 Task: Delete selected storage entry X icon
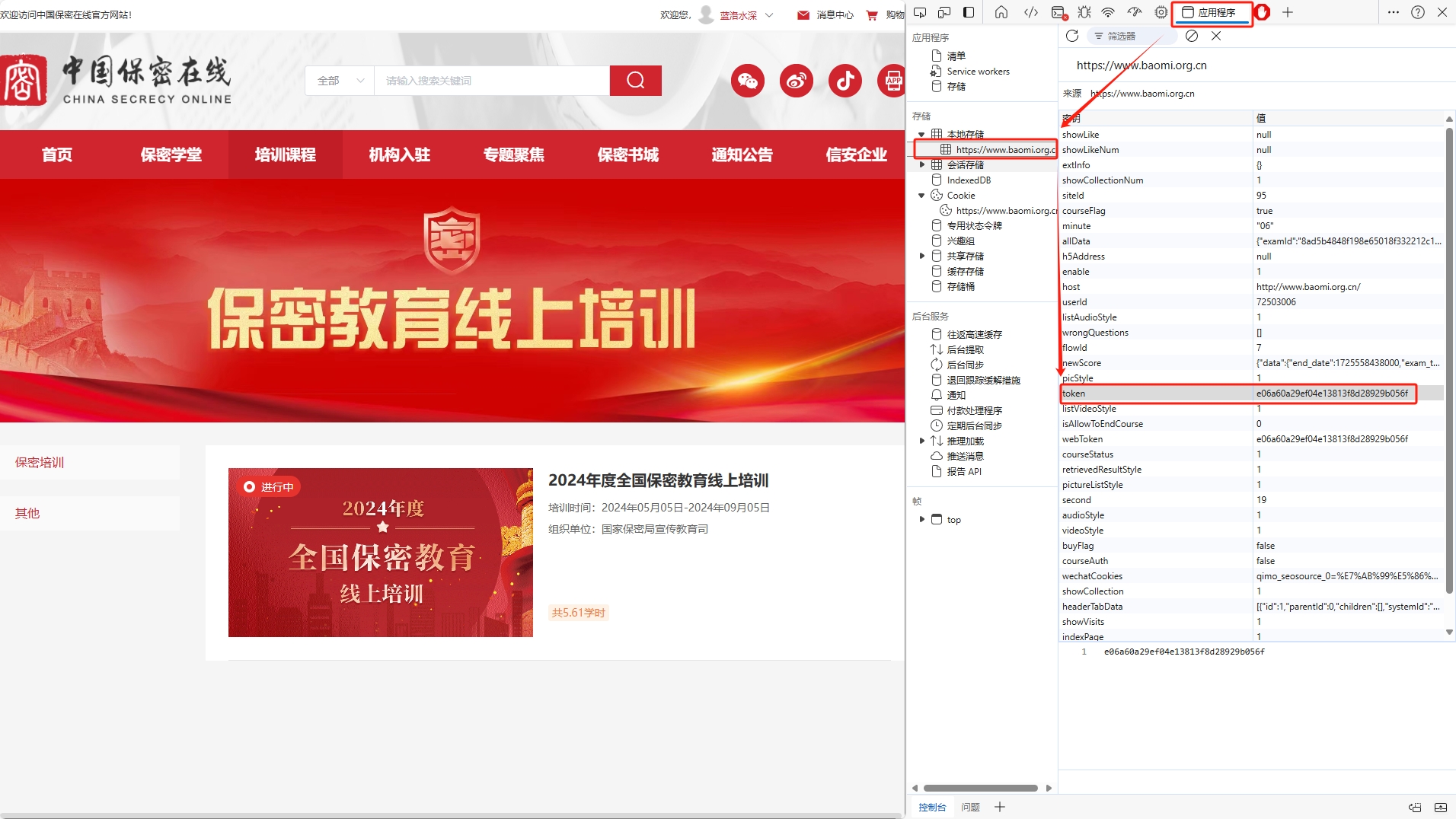(x=1216, y=36)
